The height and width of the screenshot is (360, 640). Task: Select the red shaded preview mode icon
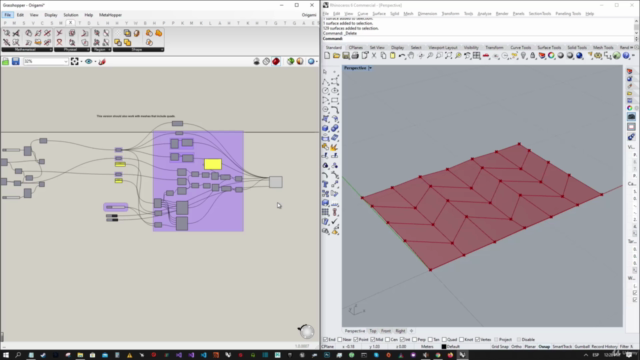pos(276,61)
